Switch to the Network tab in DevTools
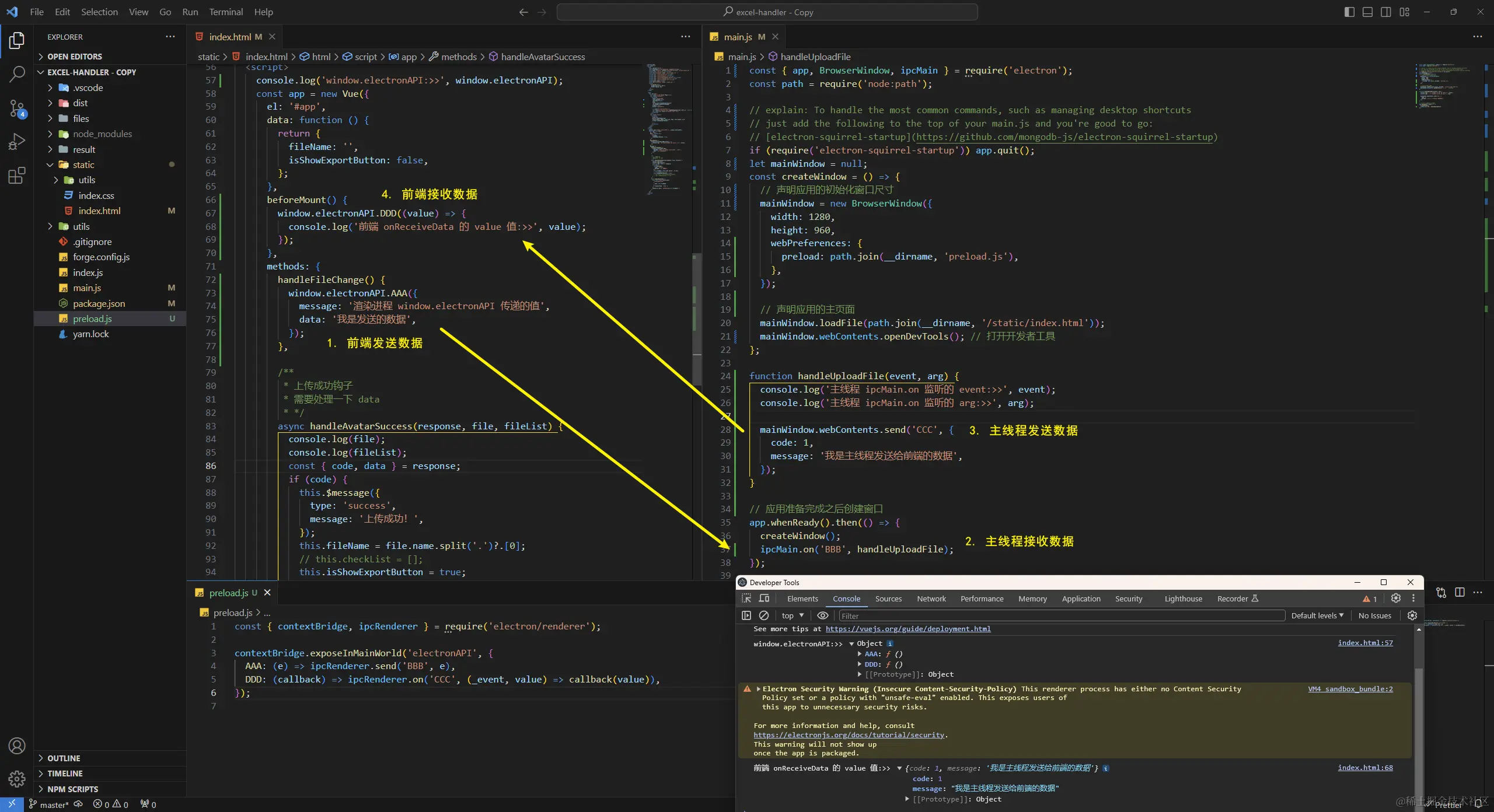The image size is (1494, 812). coord(931,598)
